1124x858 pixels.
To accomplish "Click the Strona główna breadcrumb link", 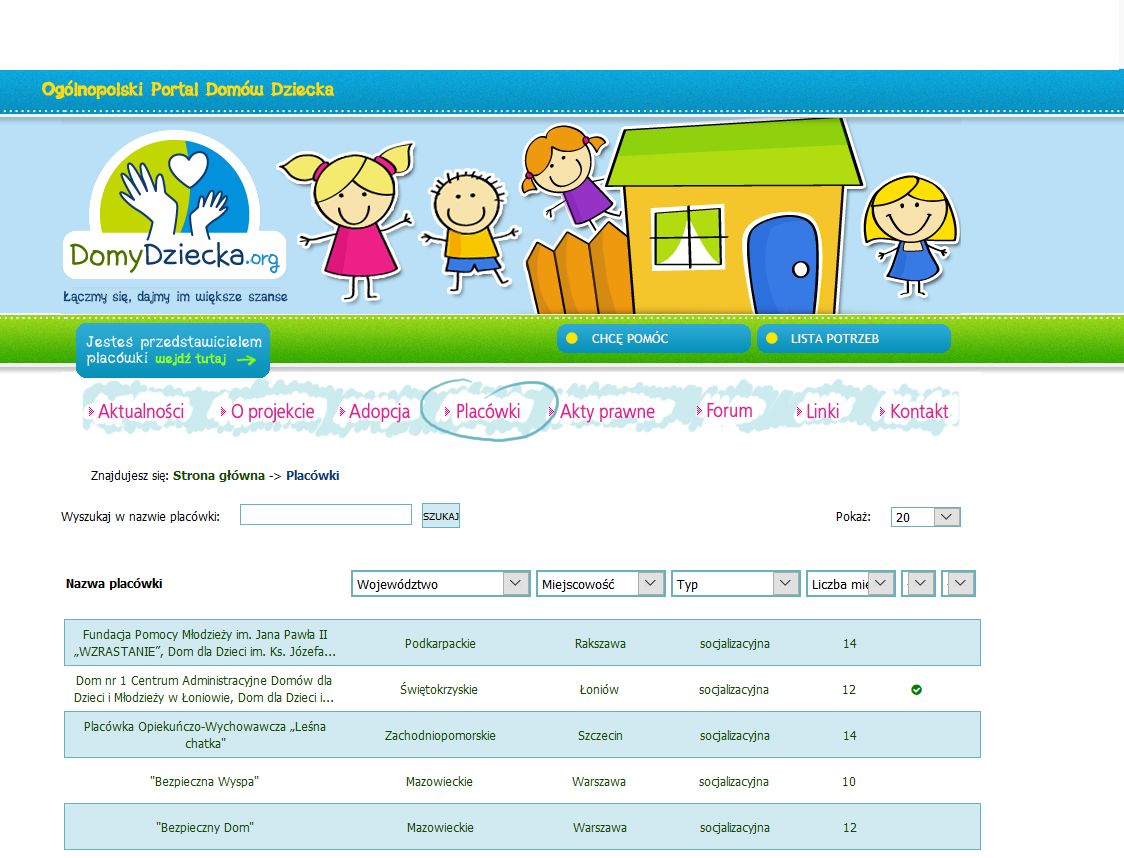I will tap(219, 475).
